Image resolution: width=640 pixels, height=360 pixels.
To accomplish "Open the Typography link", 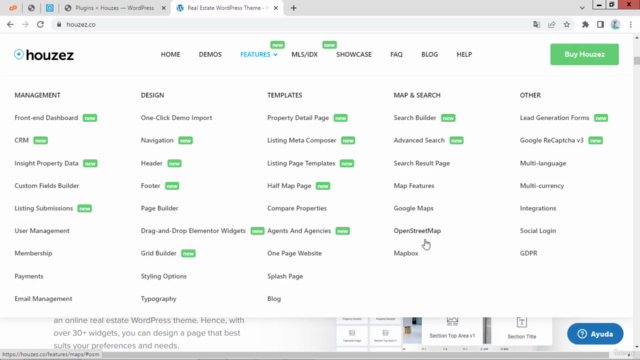I will point(158,298).
